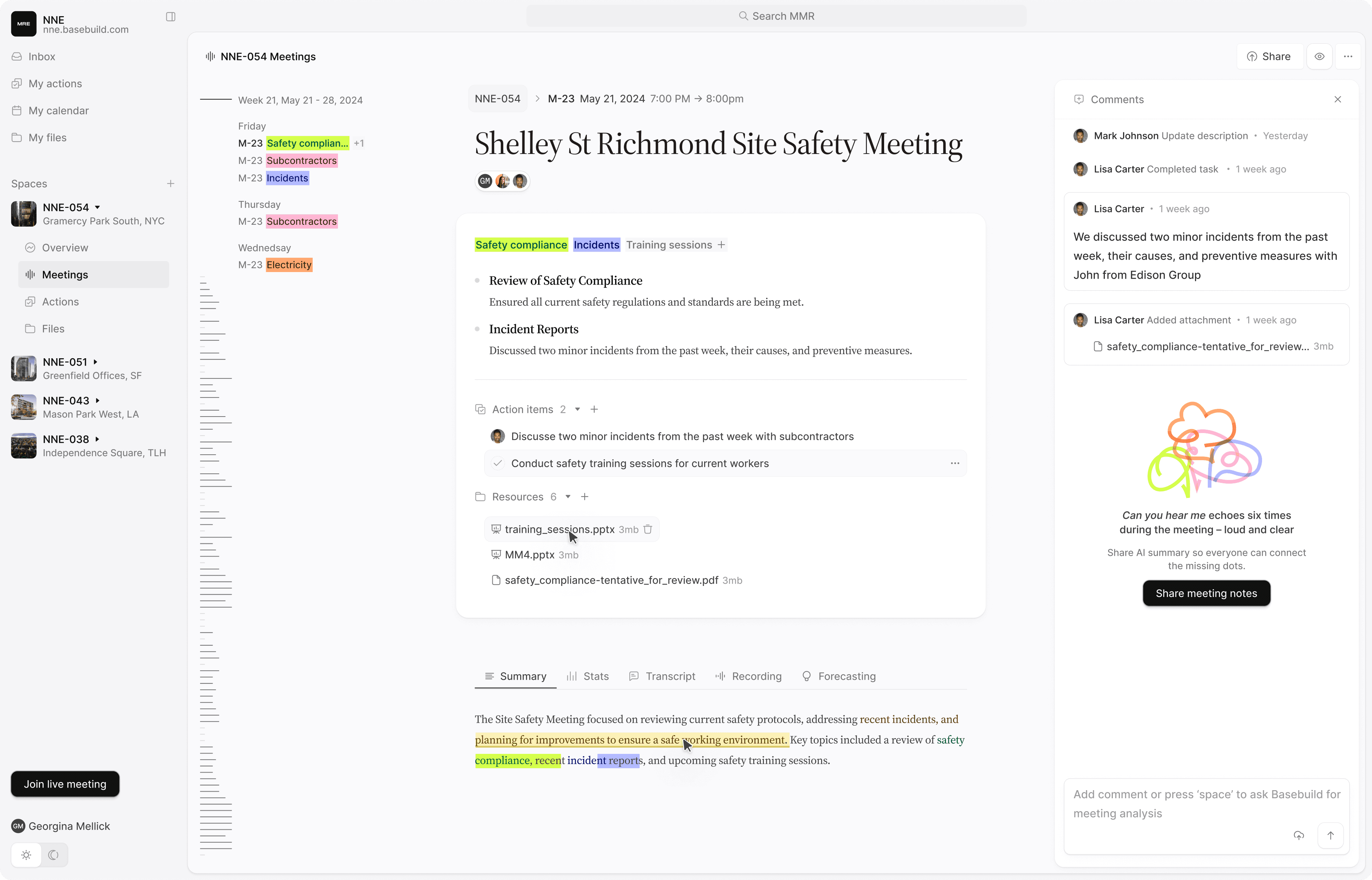Image resolution: width=1372 pixels, height=880 pixels.
Task: Delete training_sessions.pptx with trash icon
Action: 648,529
